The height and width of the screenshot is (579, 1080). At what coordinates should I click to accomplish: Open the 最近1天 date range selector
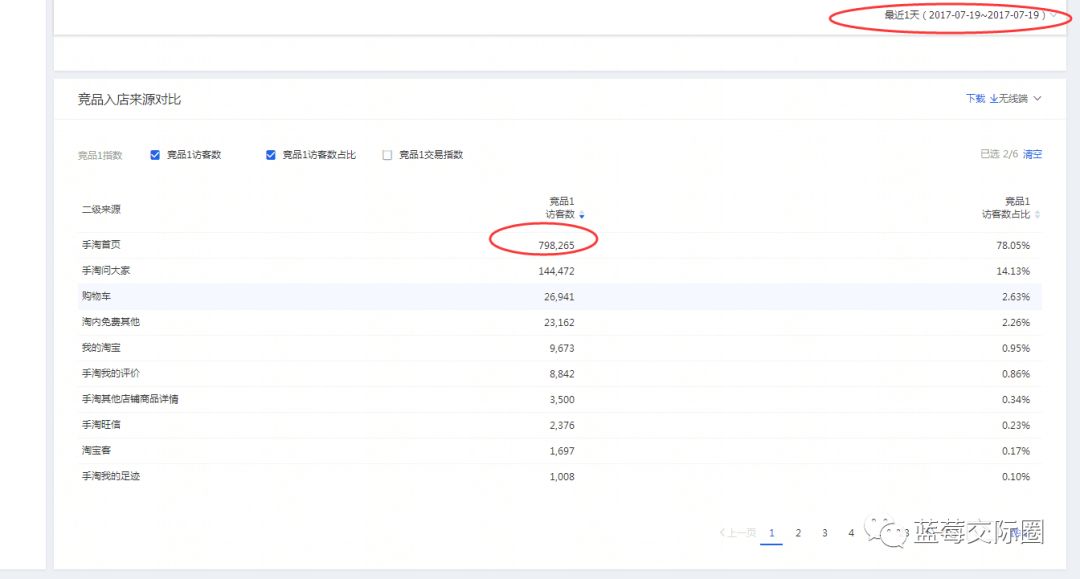click(x=964, y=16)
